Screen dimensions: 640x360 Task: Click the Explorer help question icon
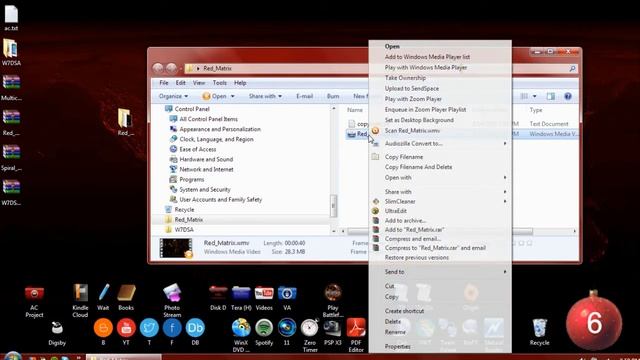(568, 96)
